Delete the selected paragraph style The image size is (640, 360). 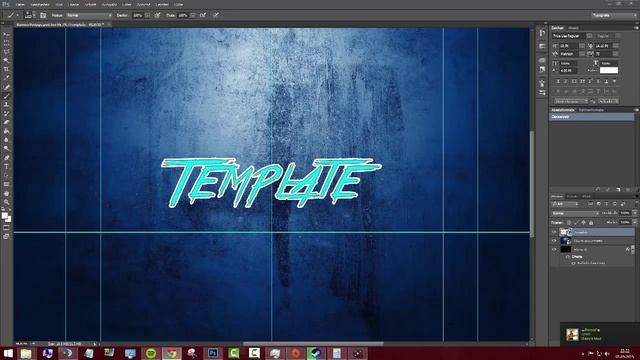coord(628,190)
